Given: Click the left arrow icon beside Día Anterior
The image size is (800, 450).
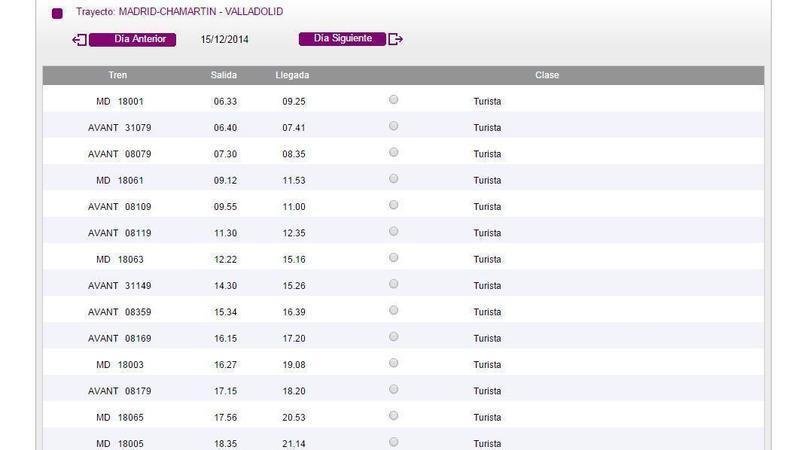Looking at the screenshot, I should tap(79, 40).
